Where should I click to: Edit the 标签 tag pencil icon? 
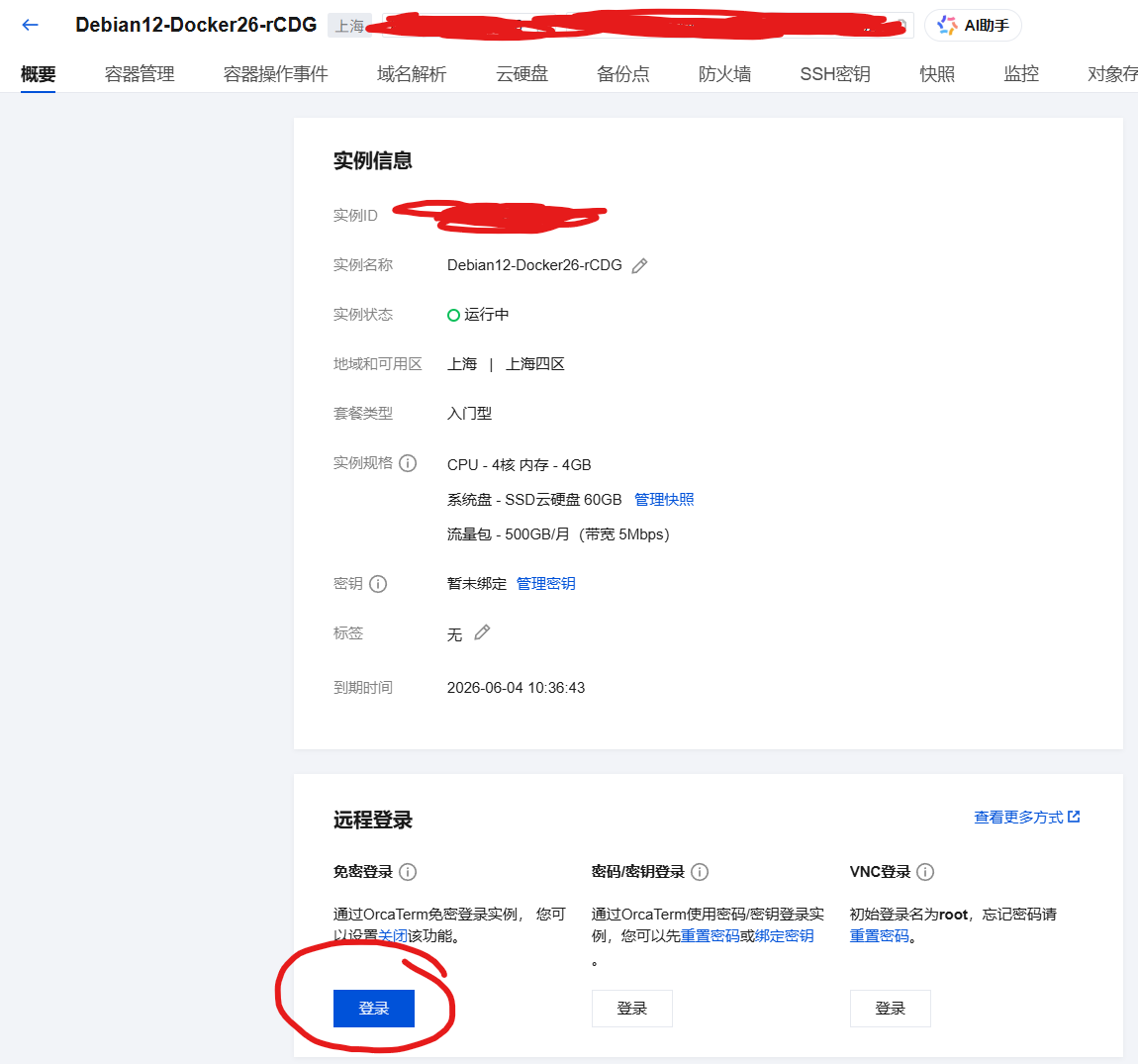(x=482, y=632)
